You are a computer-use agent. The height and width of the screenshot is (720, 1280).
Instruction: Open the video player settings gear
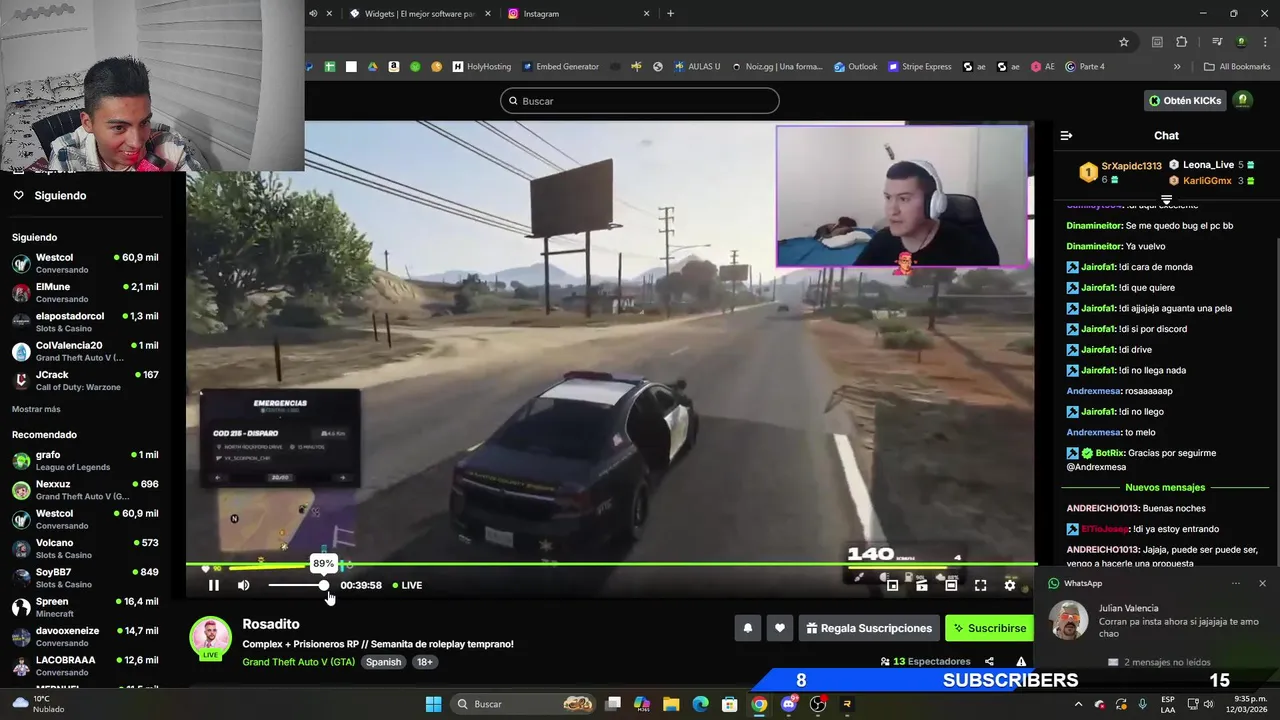click(1010, 585)
